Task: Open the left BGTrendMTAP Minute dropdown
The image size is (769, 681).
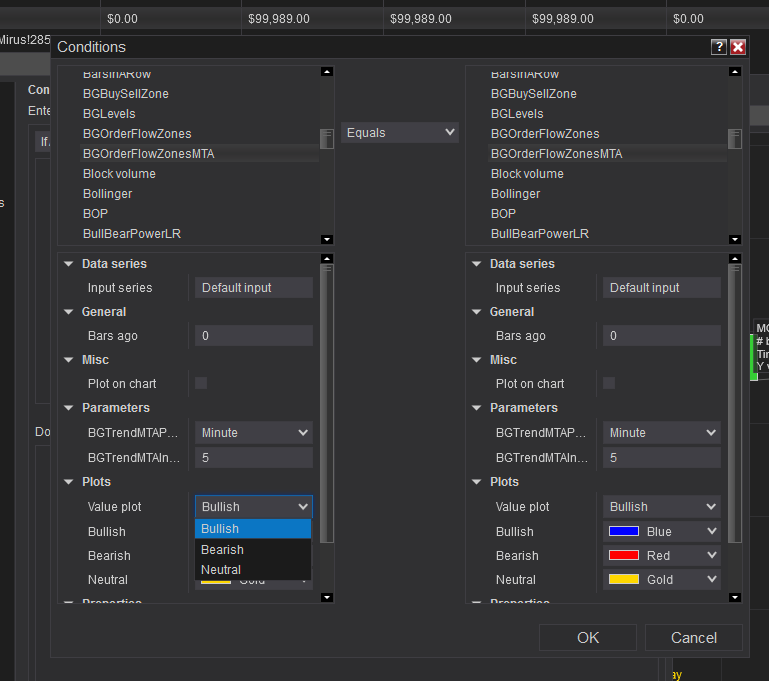Action: point(254,433)
